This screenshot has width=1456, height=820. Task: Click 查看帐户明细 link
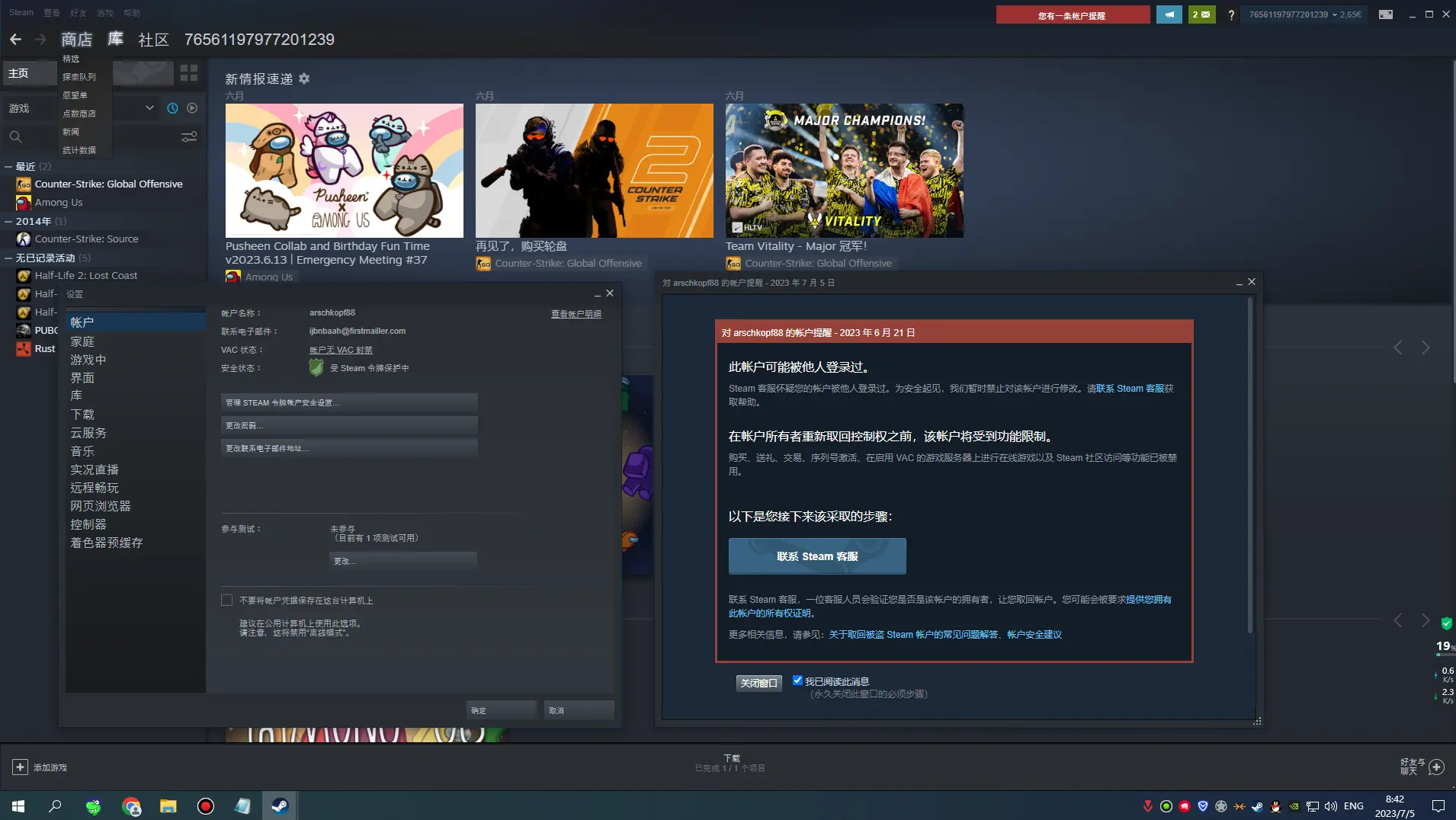click(576, 314)
